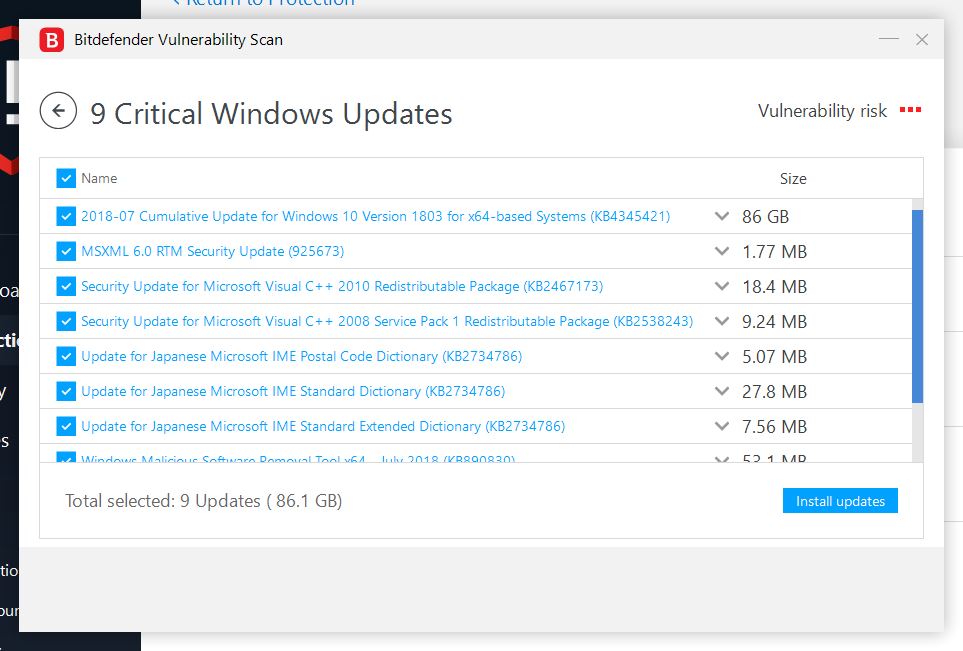963x651 pixels.
Task: Open the Japanese IME Postal Code Dictionary link
Action: 302,356
